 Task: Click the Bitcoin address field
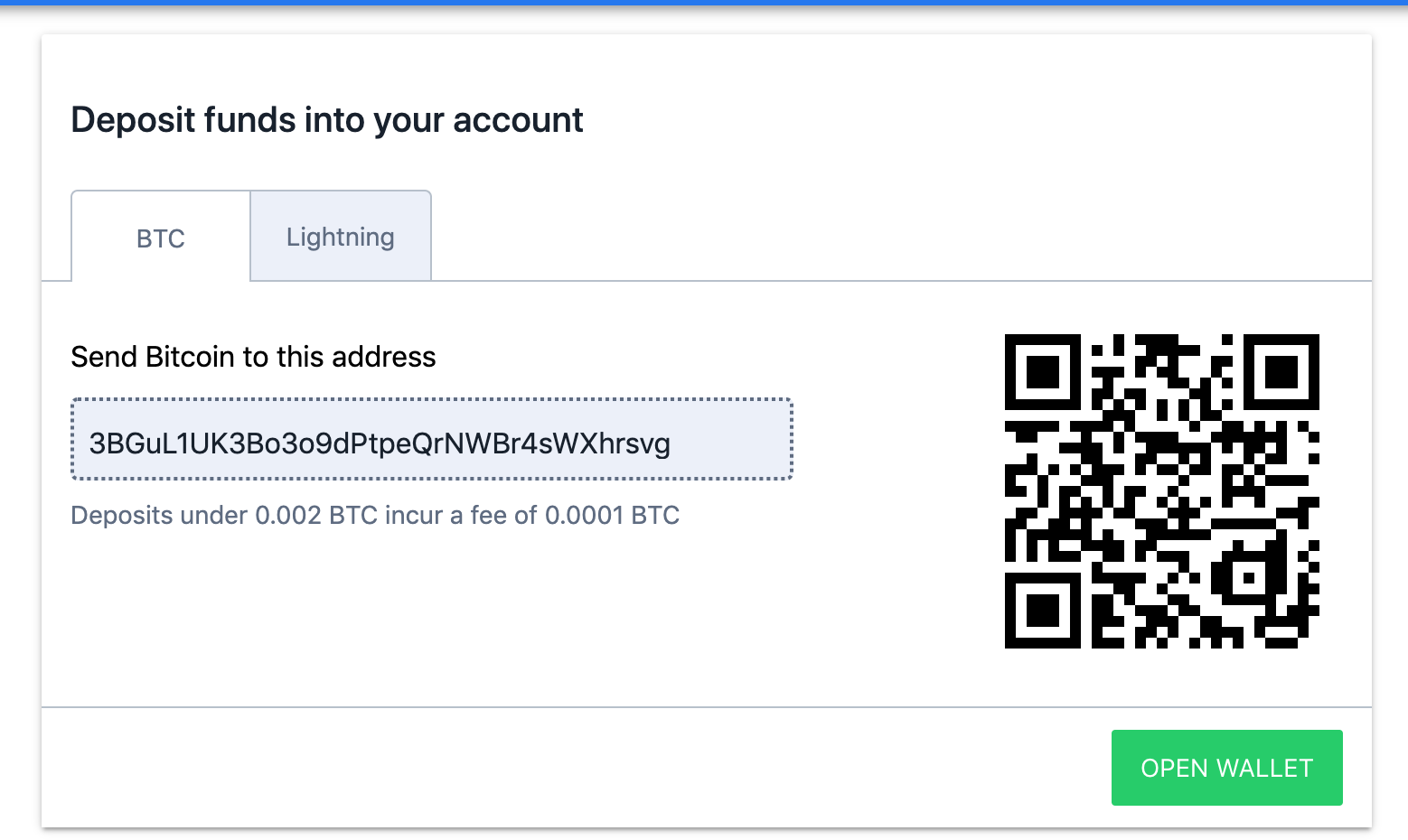point(432,440)
